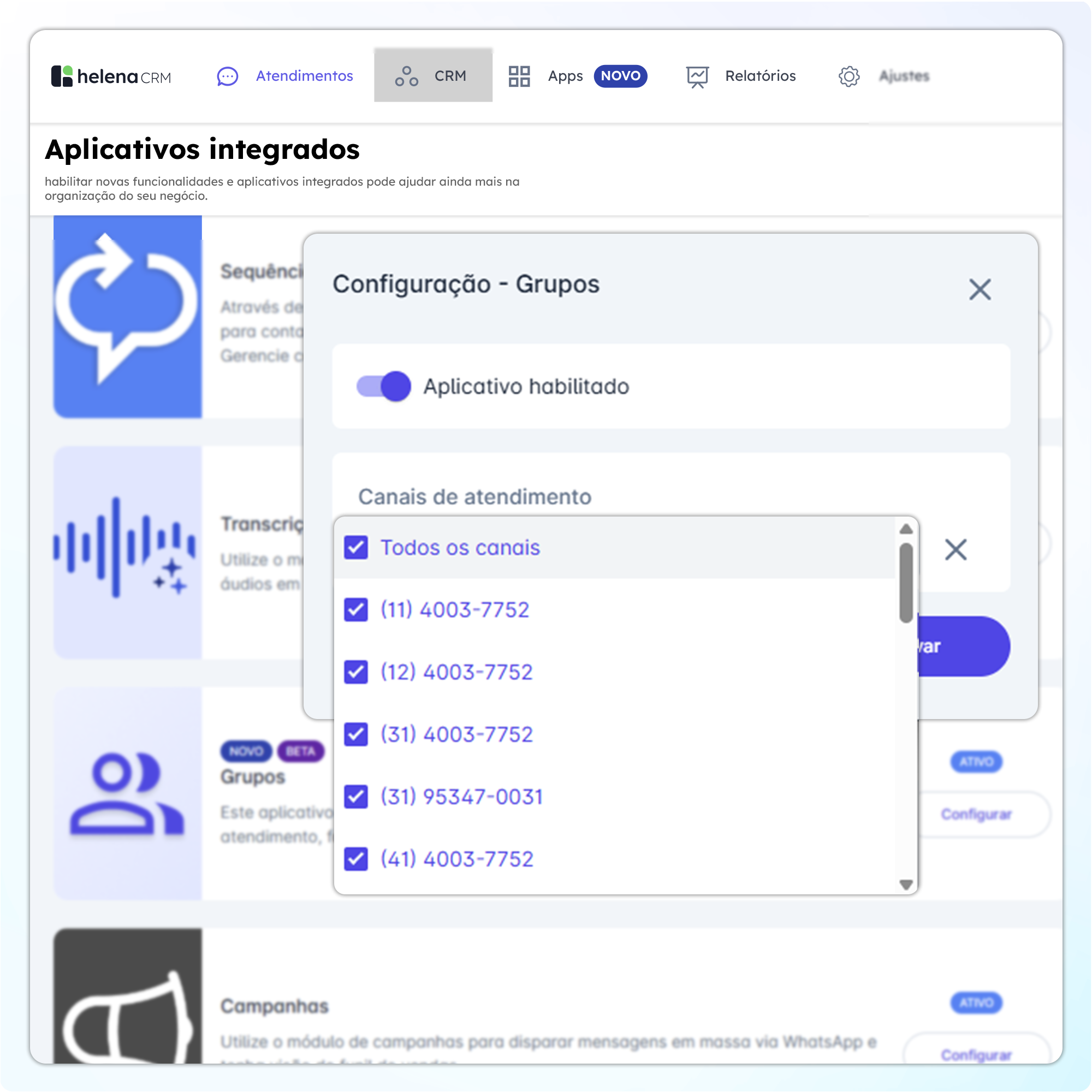The width and height of the screenshot is (1092, 1092).
Task: Click the Grupos people icon
Action: [x=127, y=793]
